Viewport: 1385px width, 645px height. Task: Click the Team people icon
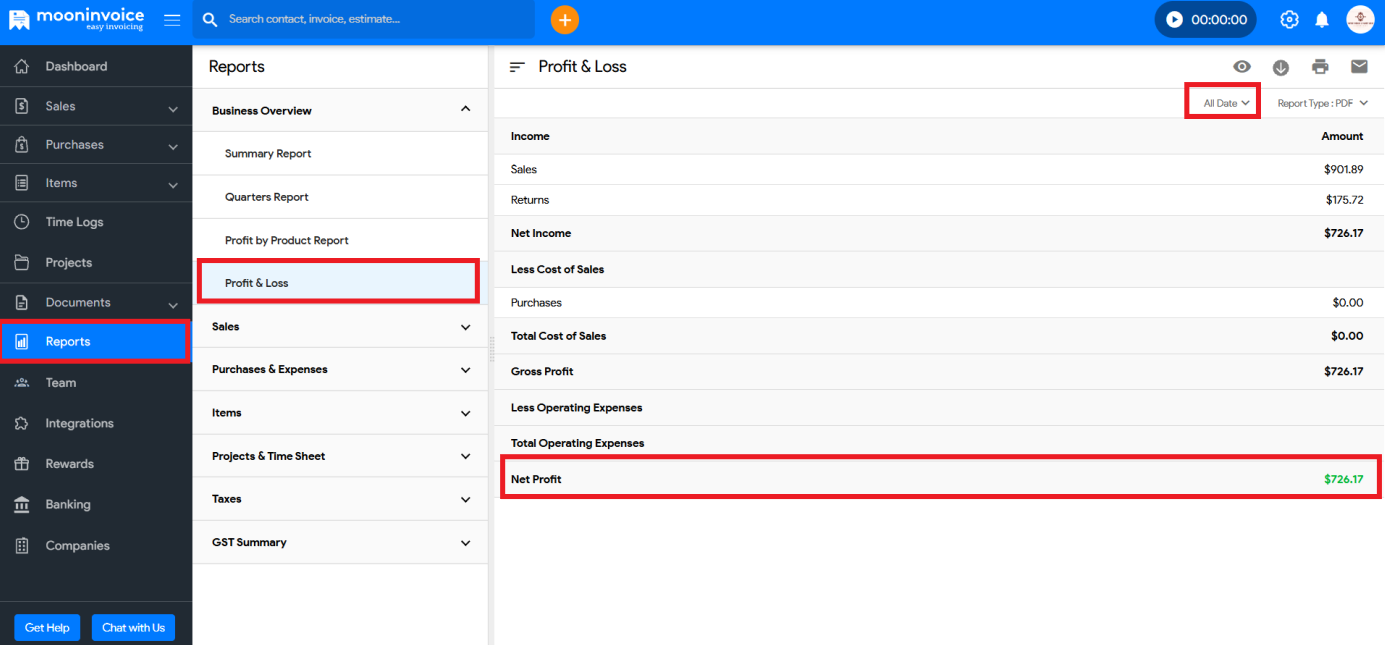click(22, 383)
